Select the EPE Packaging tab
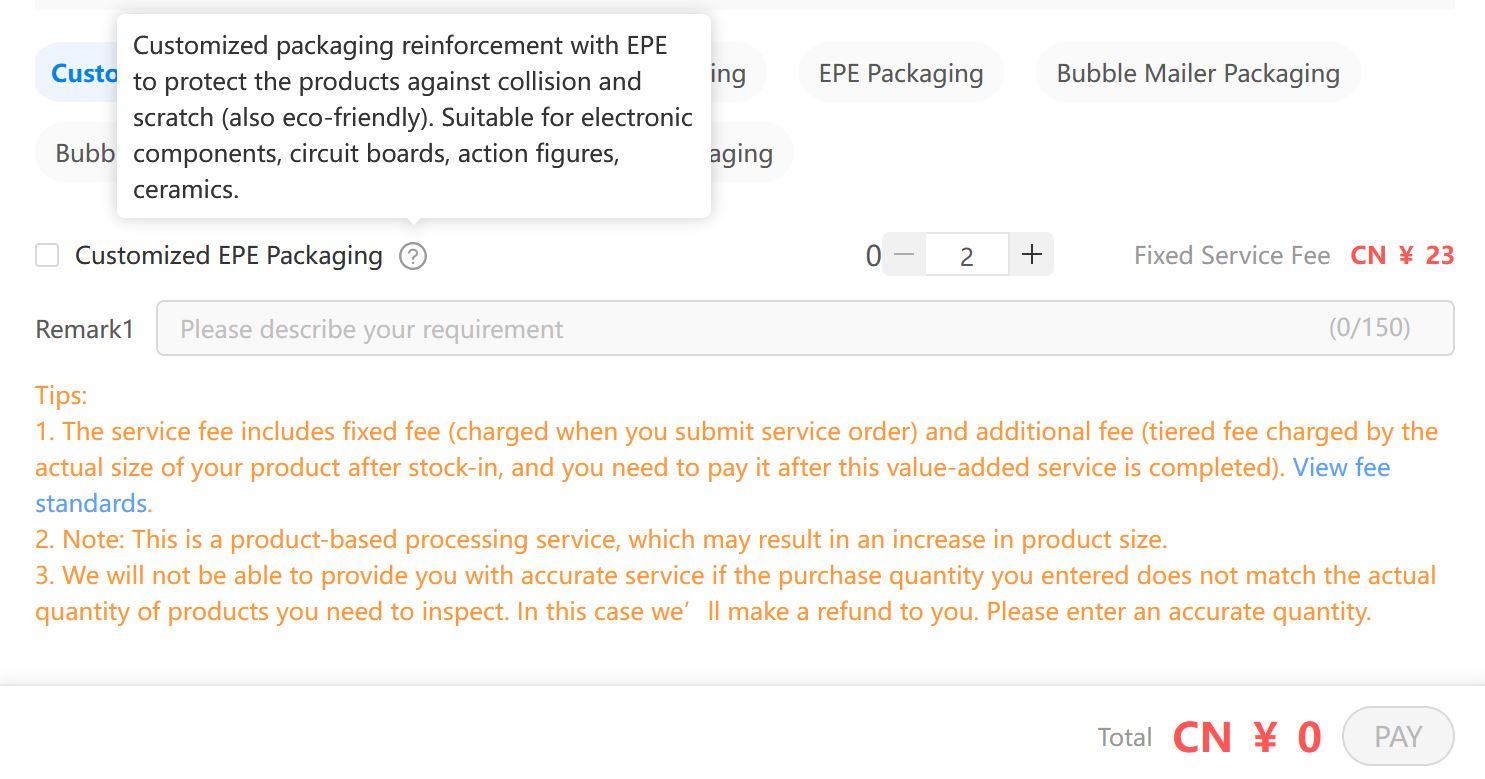The height and width of the screenshot is (779, 1485). point(901,73)
